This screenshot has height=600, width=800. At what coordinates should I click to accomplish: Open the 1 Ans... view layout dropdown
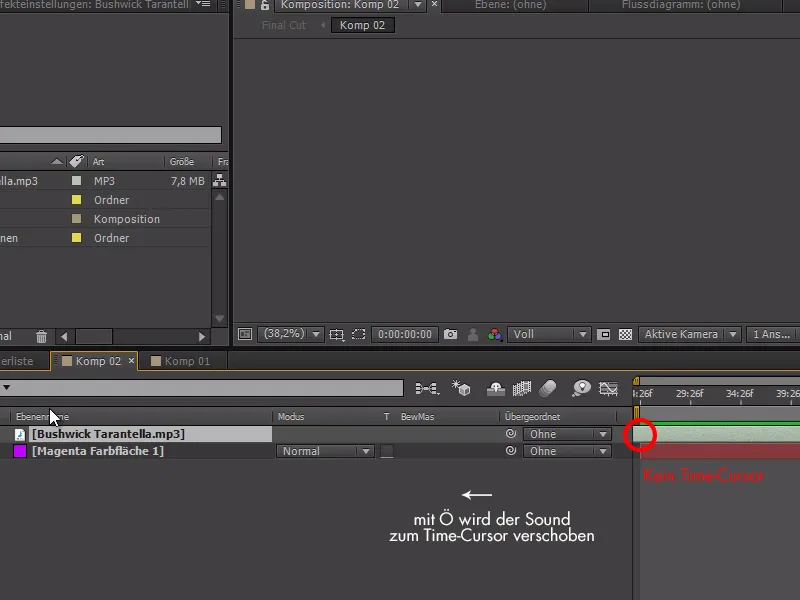click(x=773, y=334)
